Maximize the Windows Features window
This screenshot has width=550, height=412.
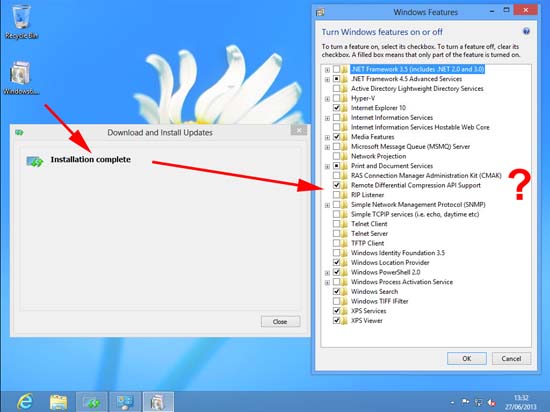click(x=506, y=11)
